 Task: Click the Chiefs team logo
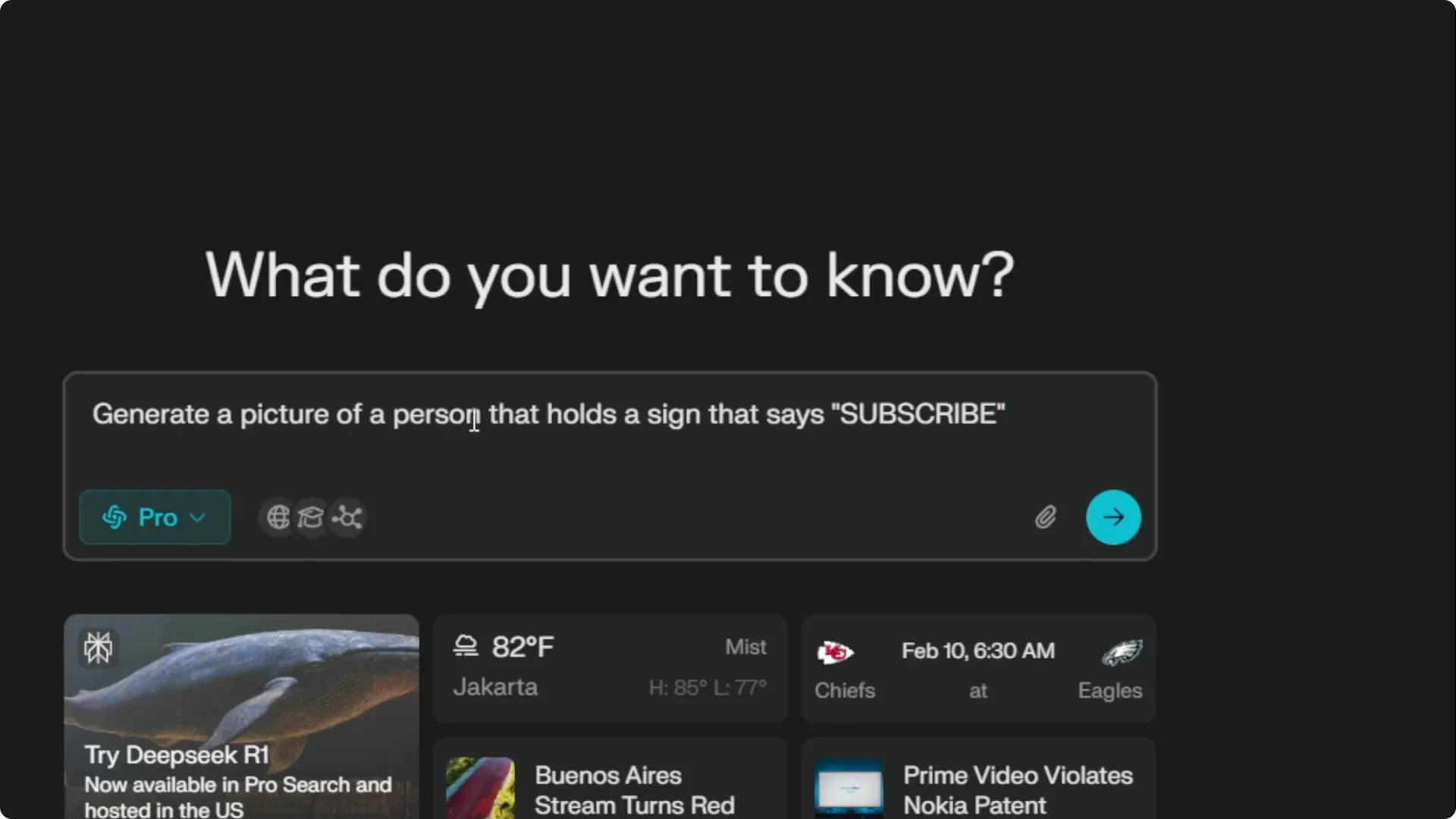pyautogui.click(x=835, y=651)
